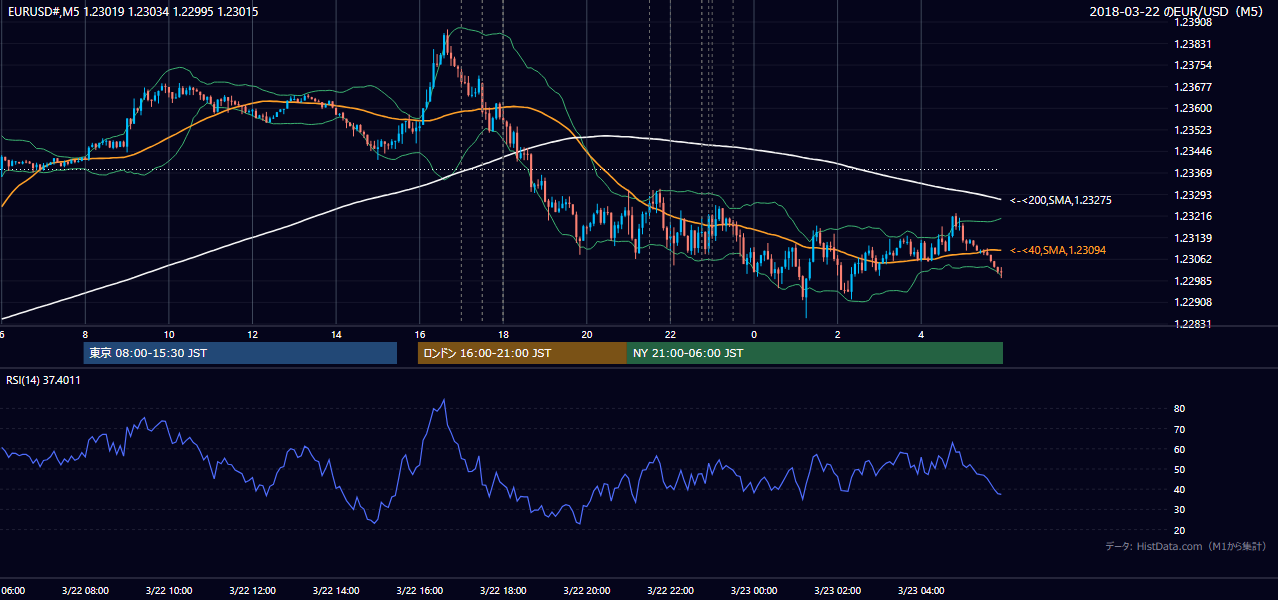The image size is (1278, 600).
Task: Click the RSI scale value 60
Action: [1180, 449]
